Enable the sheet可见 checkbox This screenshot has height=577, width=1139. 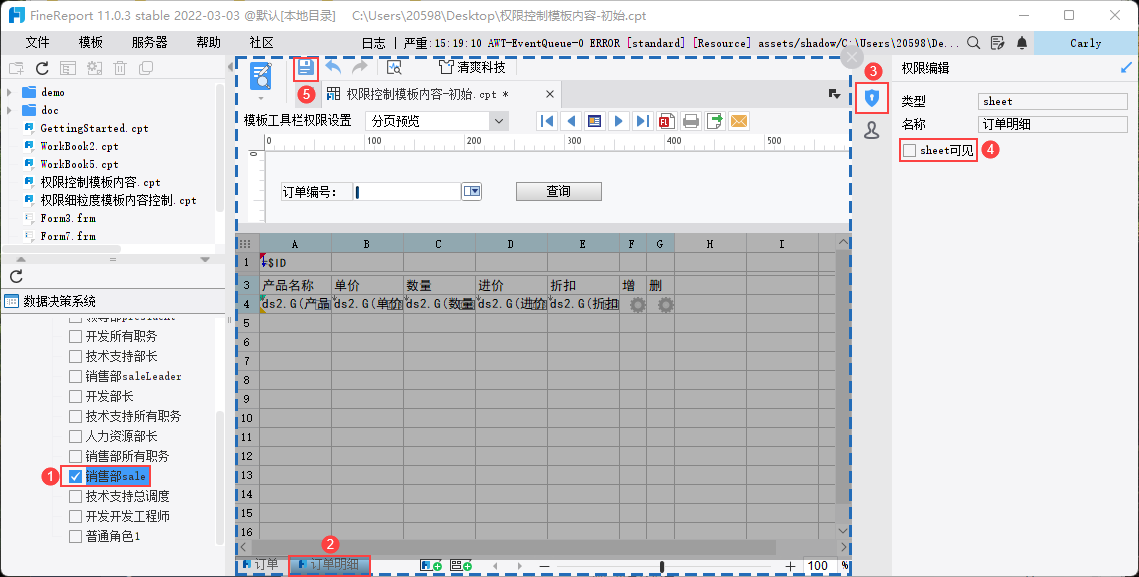click(910, 150)
